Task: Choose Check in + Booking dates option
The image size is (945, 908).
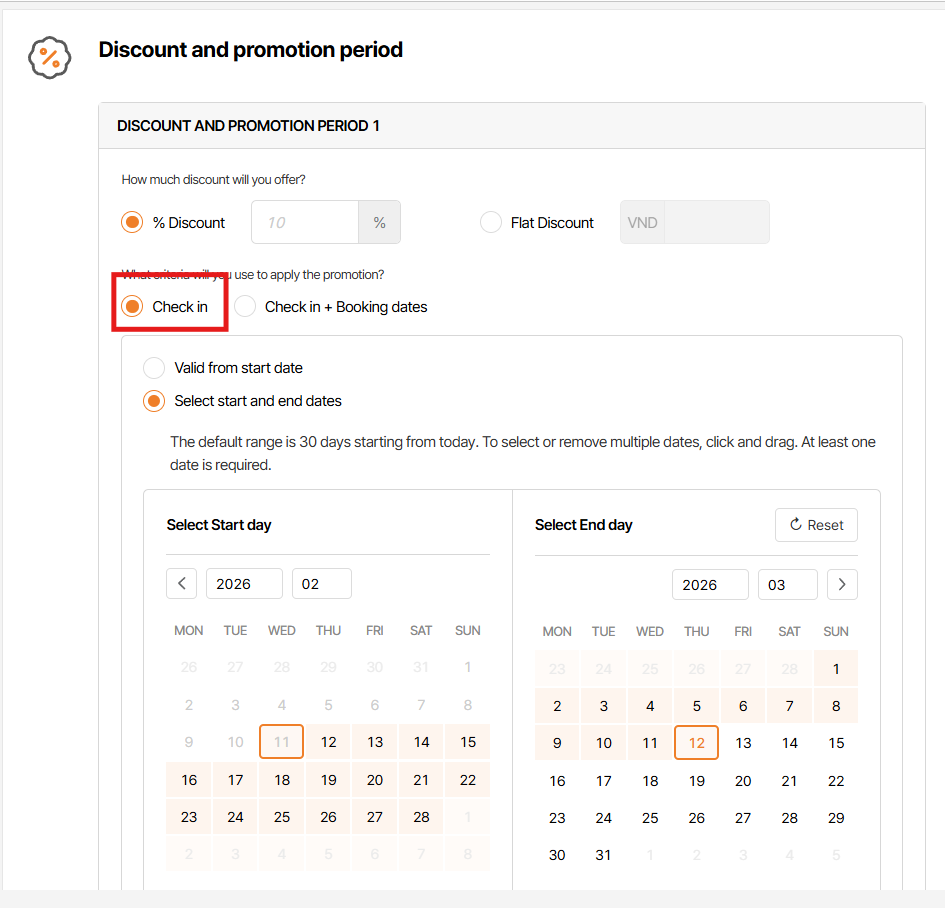Action: (245, 307)
